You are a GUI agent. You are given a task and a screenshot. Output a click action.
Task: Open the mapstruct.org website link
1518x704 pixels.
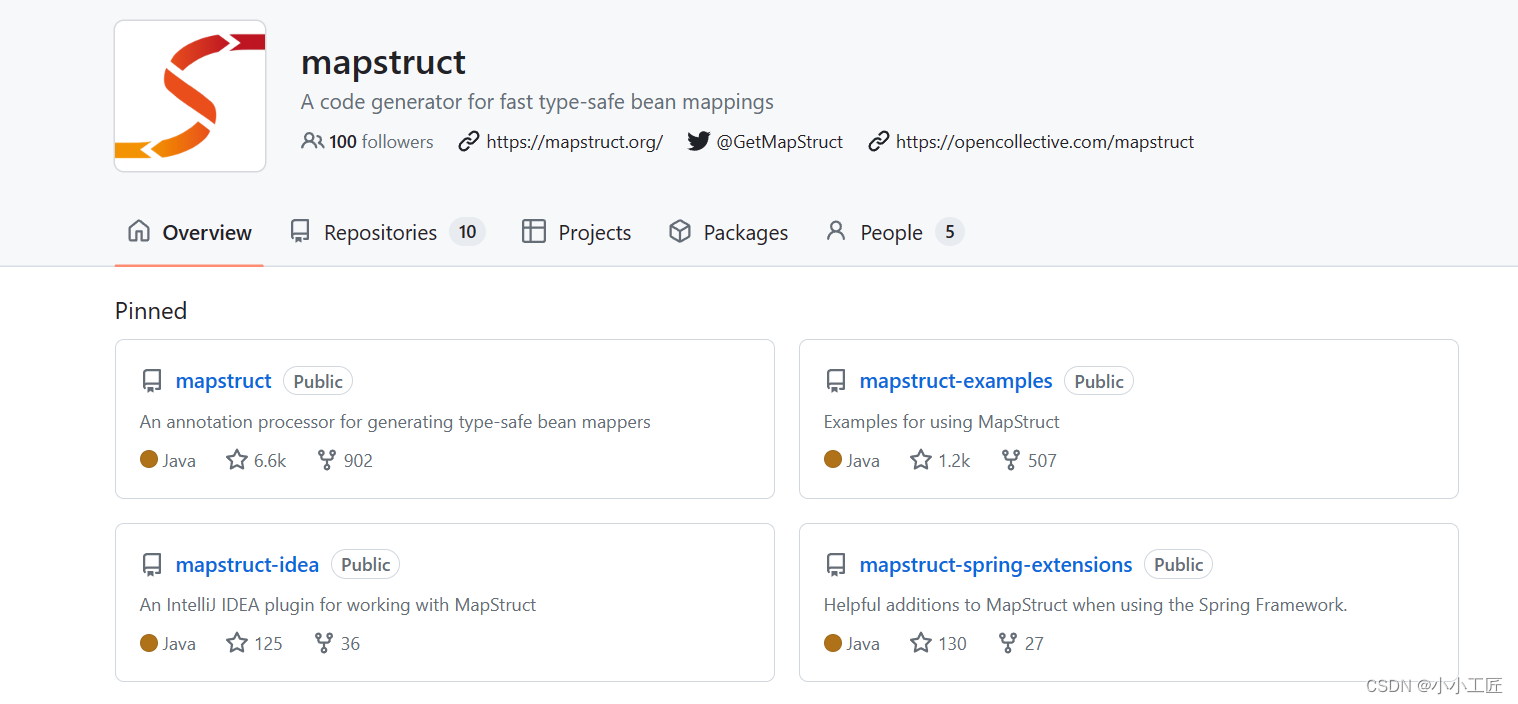pos(574,142)
